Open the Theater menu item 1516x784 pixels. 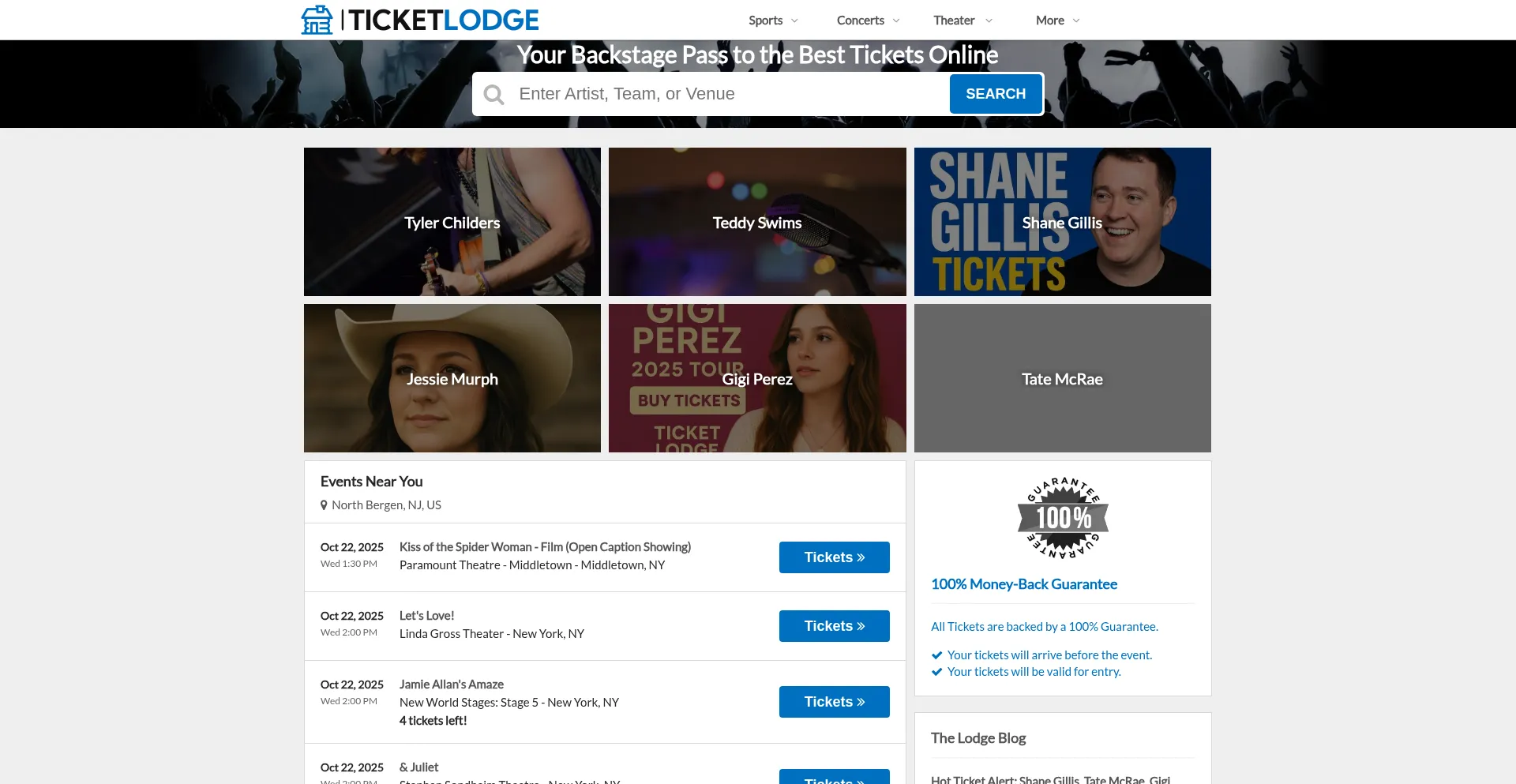click(x=963, y=21)
